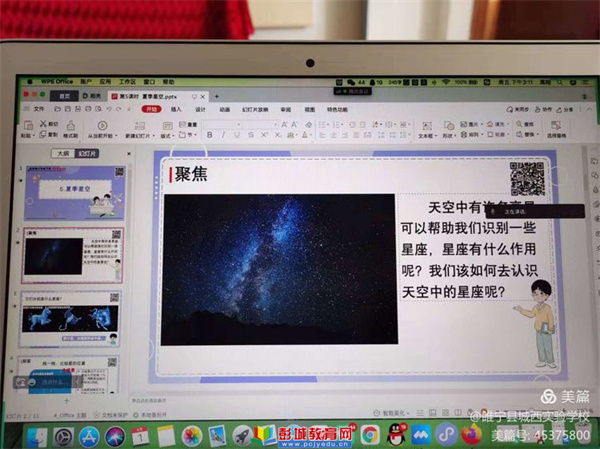Viewport: 600px width, 449px height.
Task: Click the New Slide icon
Action: coord(140,126)
